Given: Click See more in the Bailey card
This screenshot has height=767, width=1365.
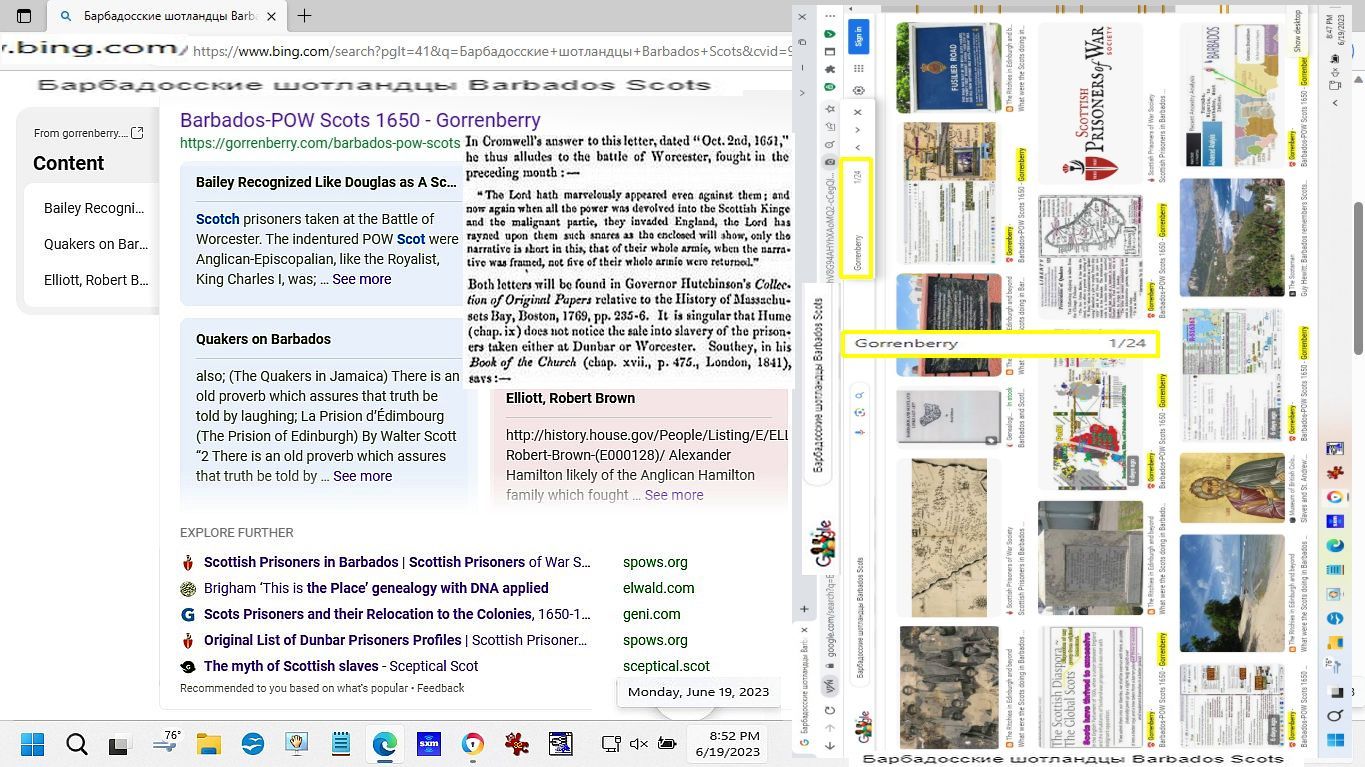Looking at the screenshot, I should 362,279.
